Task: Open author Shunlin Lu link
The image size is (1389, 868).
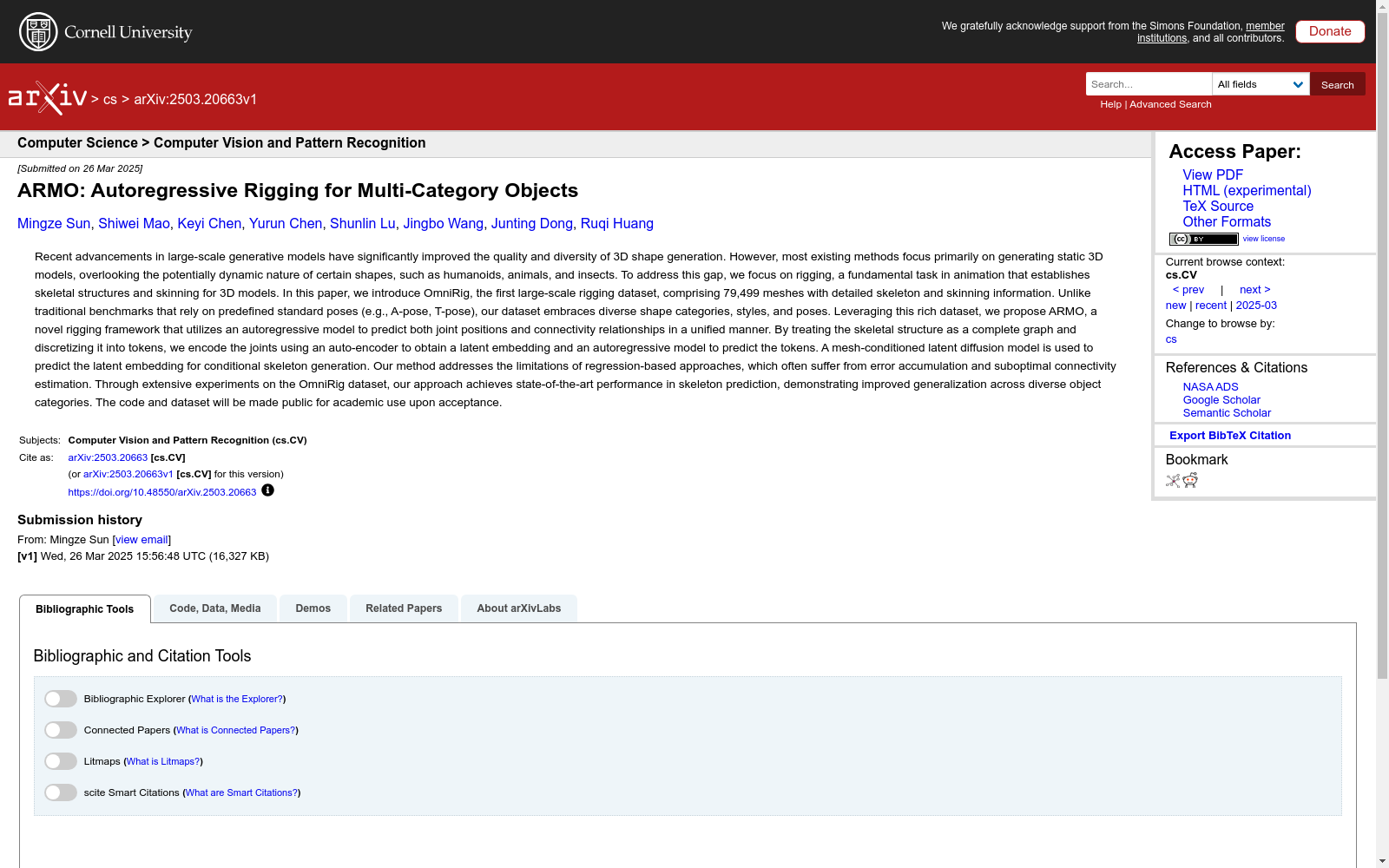Action: (x=362, y=224)
